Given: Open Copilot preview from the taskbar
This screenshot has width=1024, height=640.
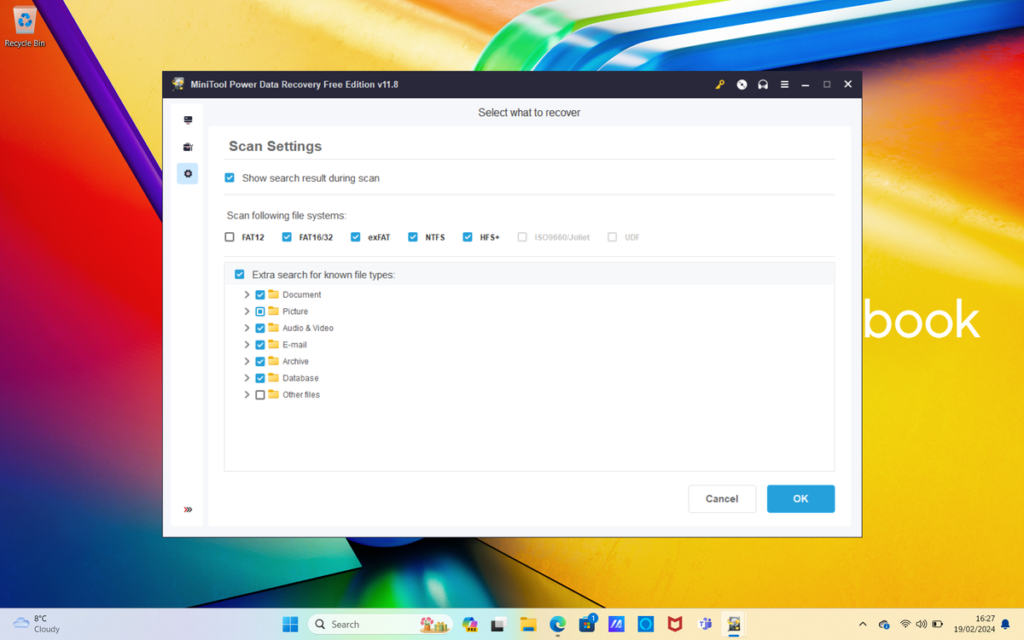Looking at the screenshot, I should tap(470, 624).
